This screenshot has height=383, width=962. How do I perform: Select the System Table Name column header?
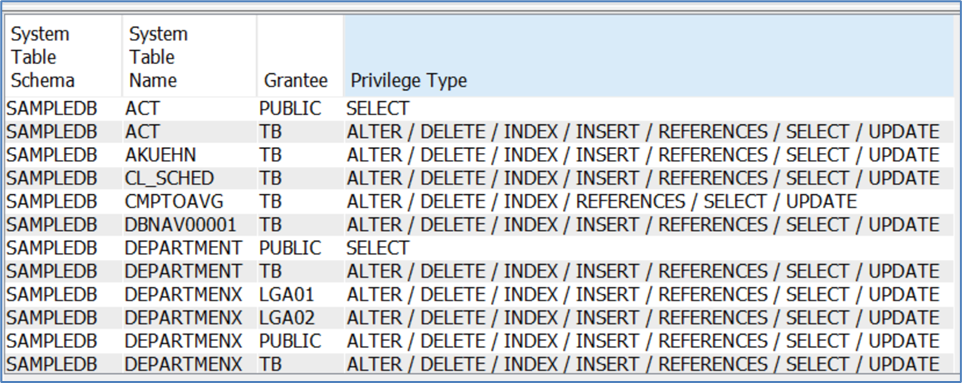pyautogui.click(x=189, y=56)
